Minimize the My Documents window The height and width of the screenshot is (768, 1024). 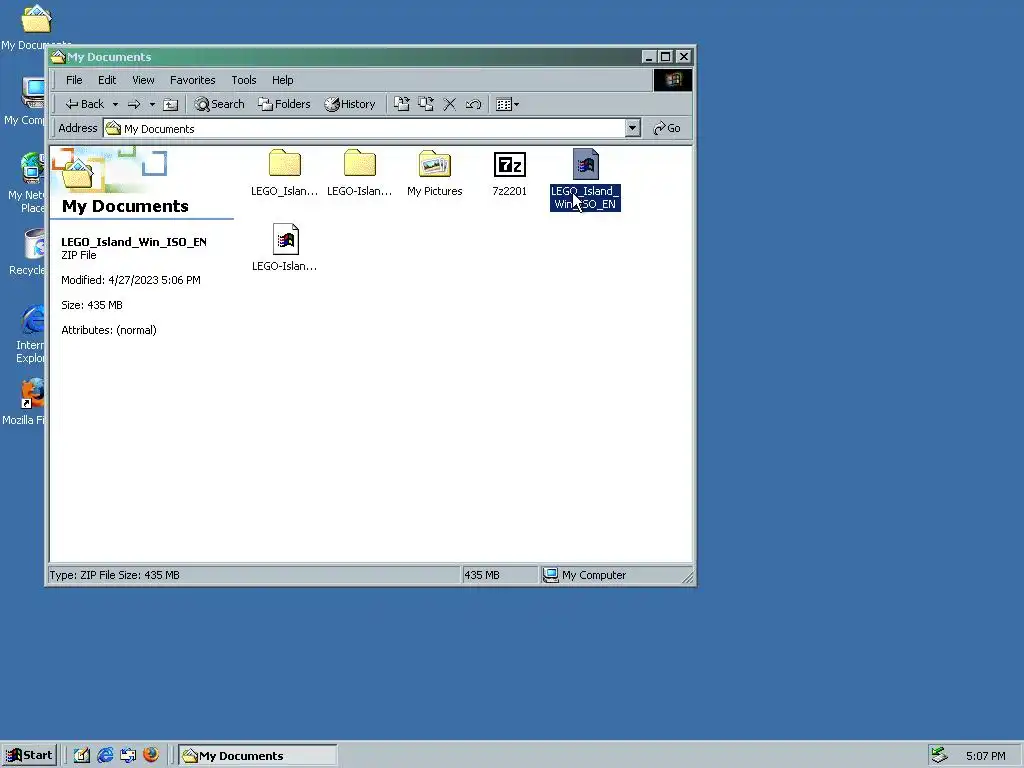648,57
